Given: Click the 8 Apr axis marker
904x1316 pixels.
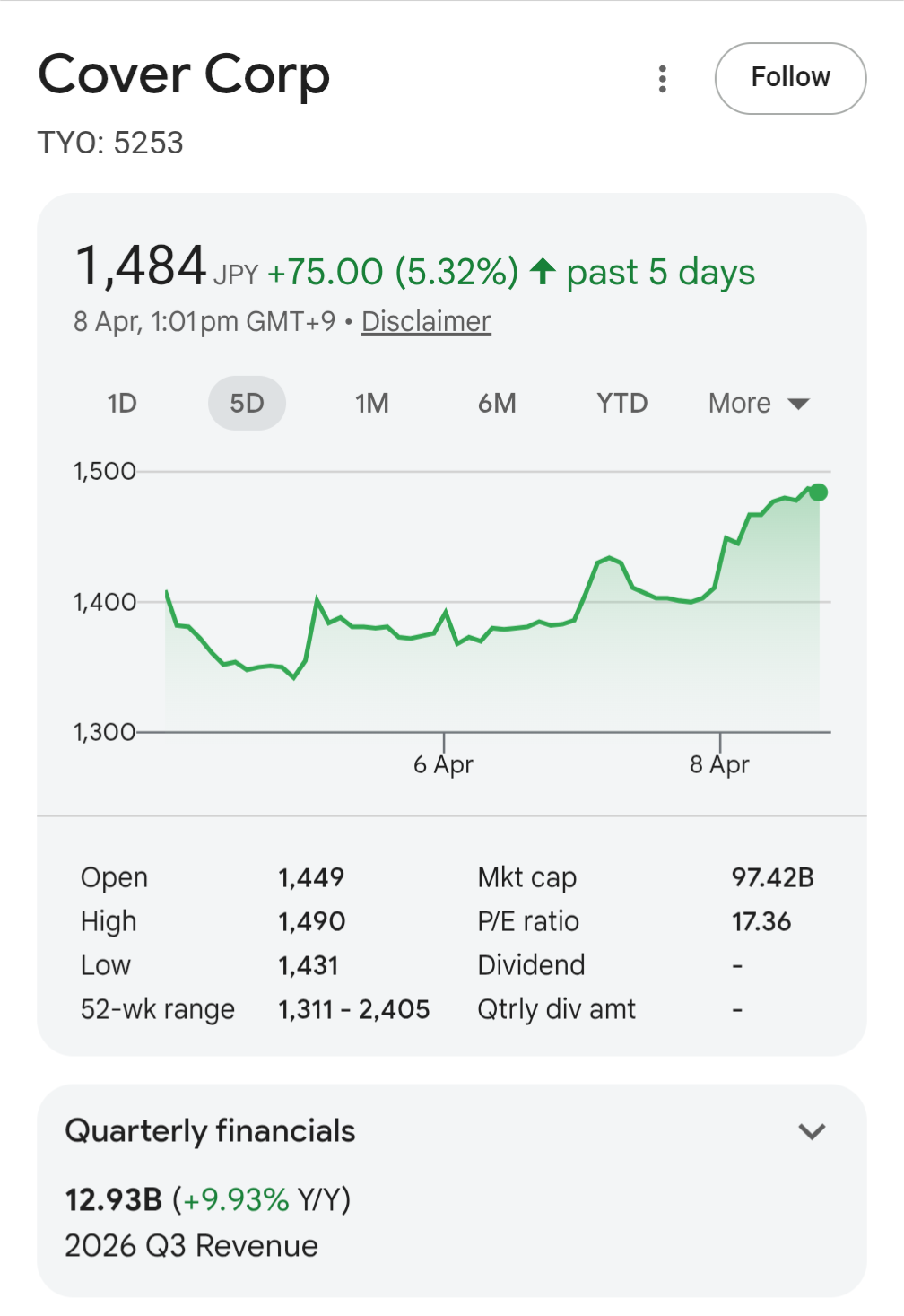Looking at the screenshot, I should coord(719,764).
